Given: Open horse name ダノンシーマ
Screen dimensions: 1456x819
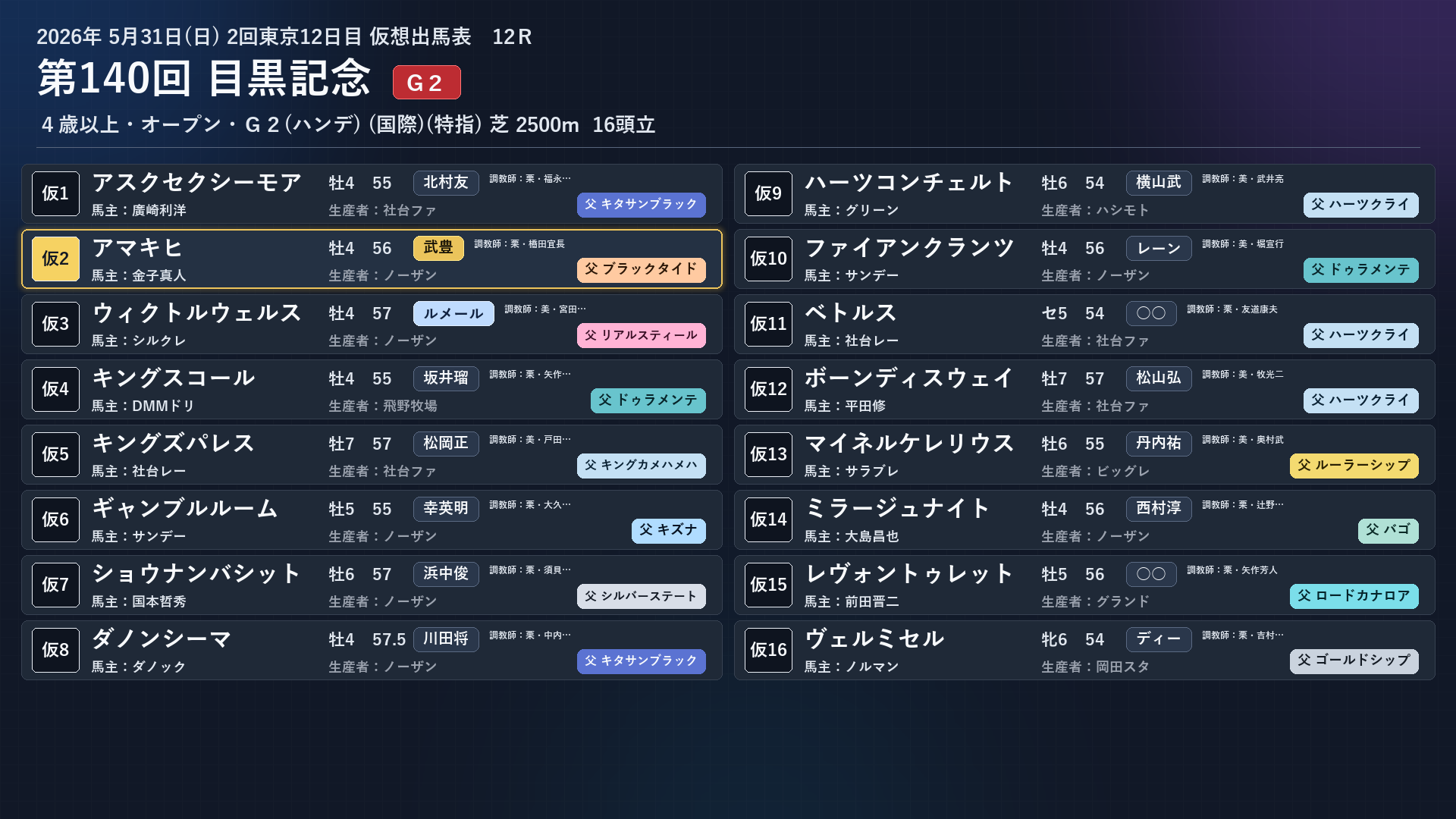Looking at the screenshot, I should [x=162, y=639].
